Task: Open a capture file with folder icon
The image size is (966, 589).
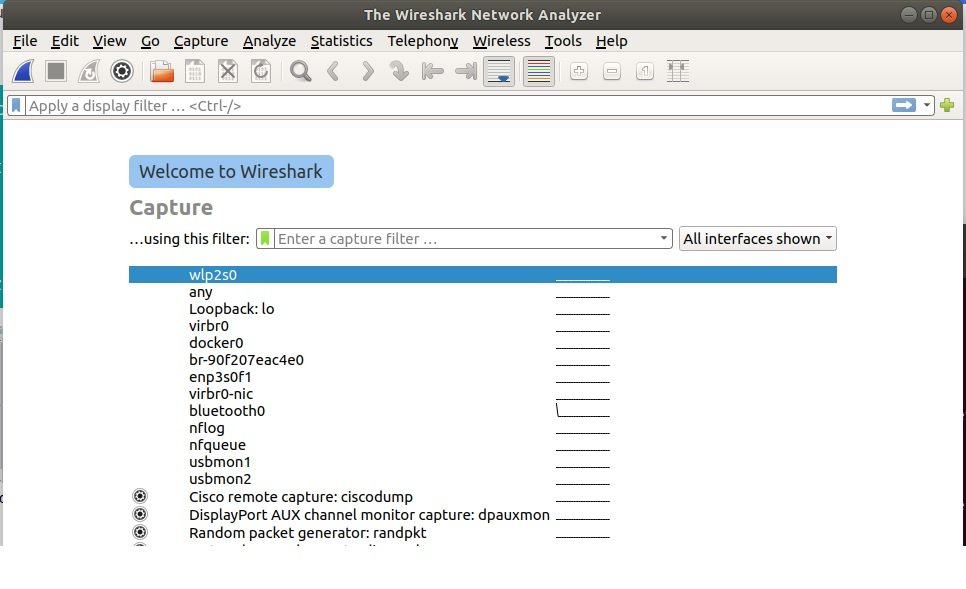Action: [x=161, y=71]
